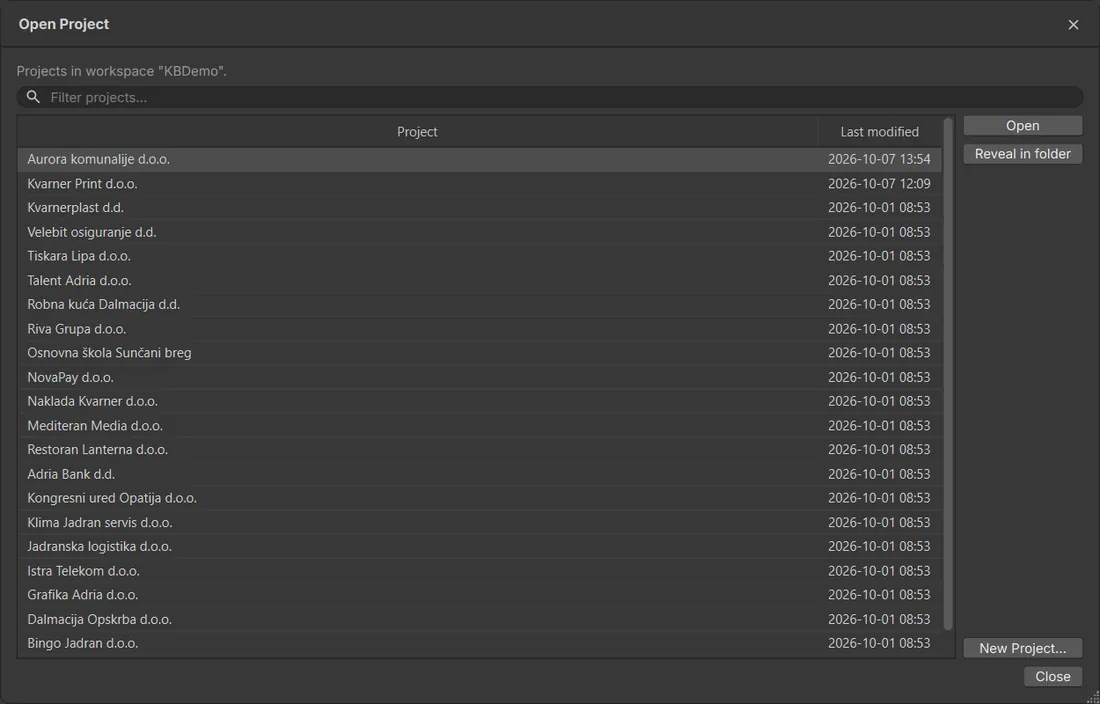Select Robna kuća Dalmacija d.d. project
Image resolution: width=1100 pixels, height=704 pixels.
coord(480,304)
